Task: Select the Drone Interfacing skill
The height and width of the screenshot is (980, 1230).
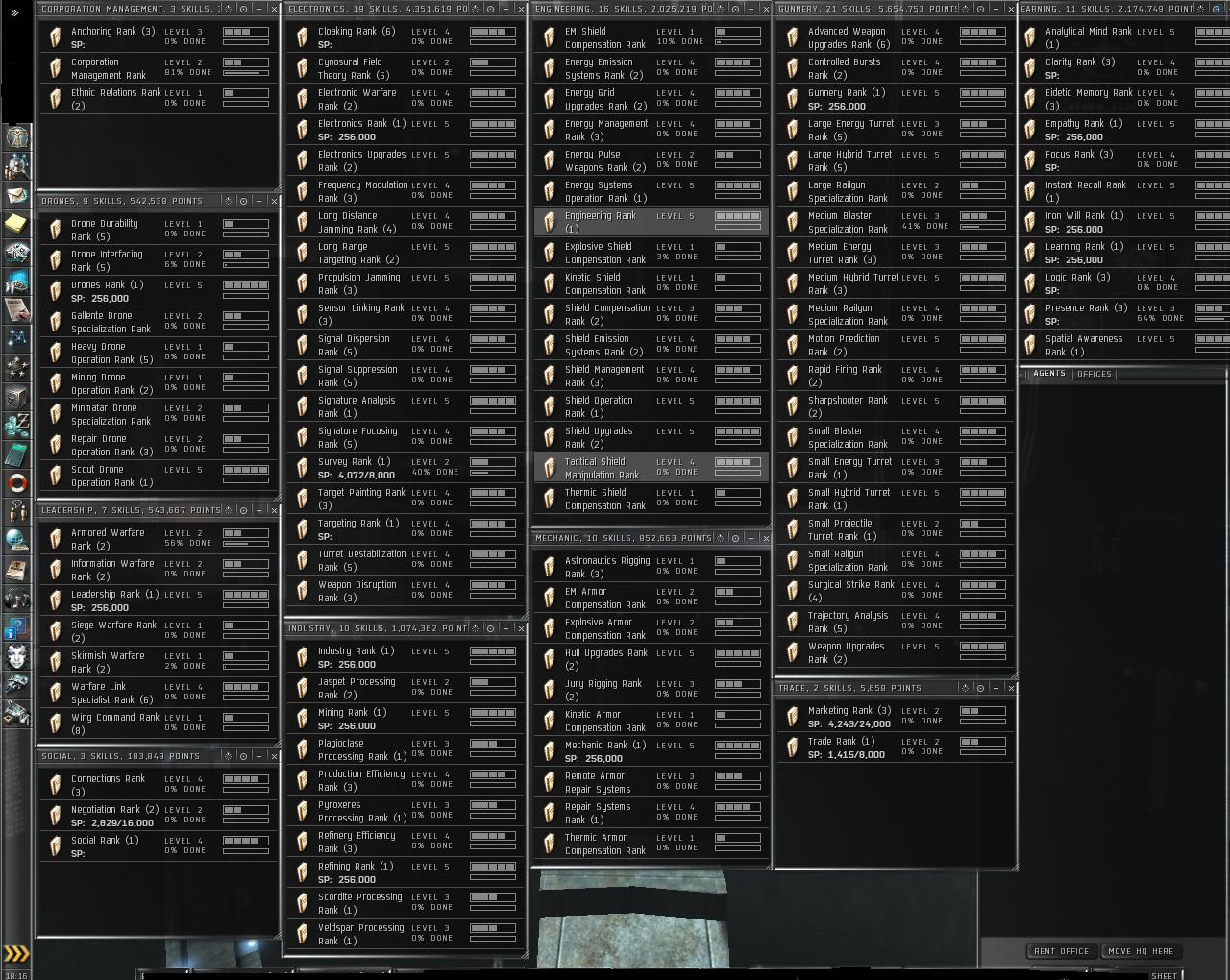Action: click(x=158, y=260)
